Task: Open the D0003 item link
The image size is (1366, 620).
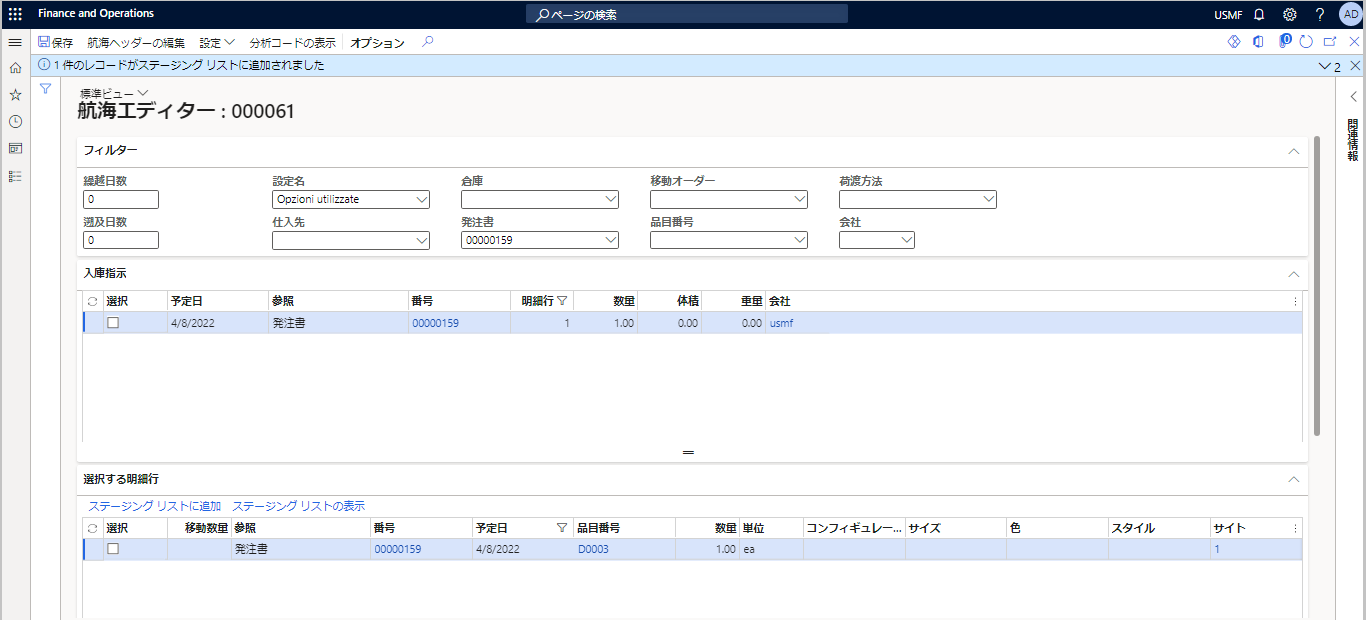Action: tap(593, 549)
